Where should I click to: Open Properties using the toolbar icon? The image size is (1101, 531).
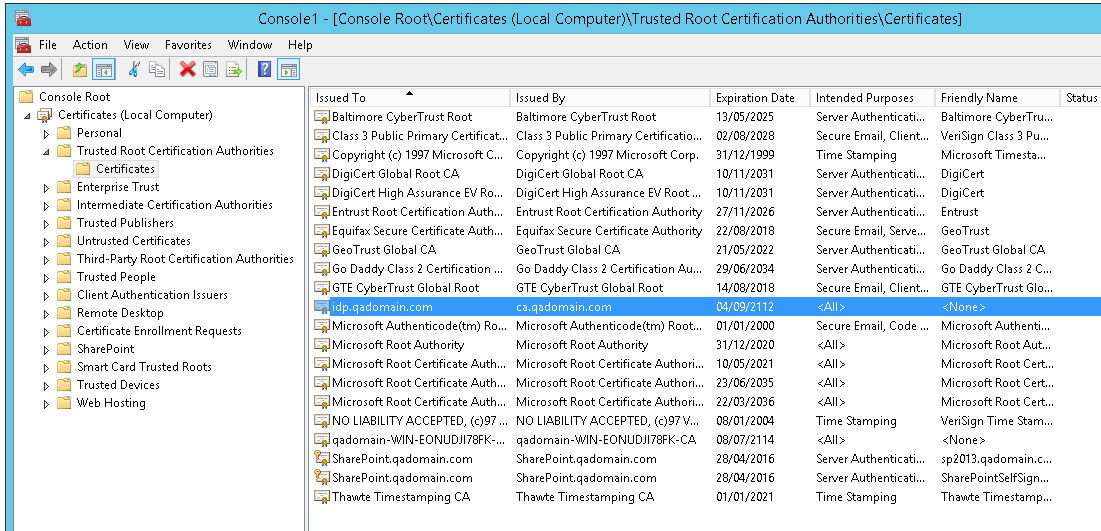pos(210,69)
